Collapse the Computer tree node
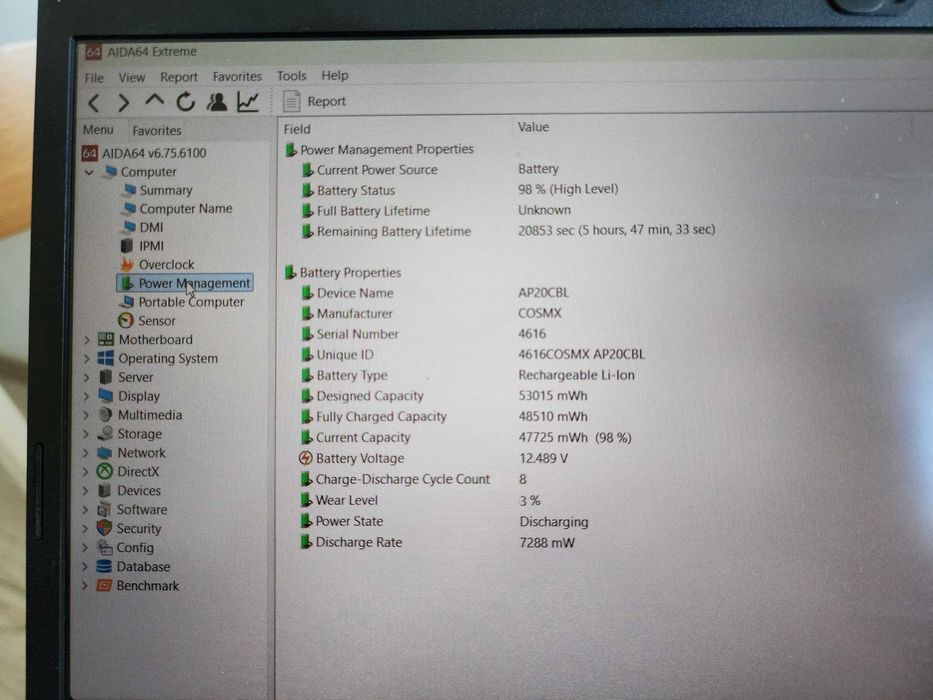The width and height of the screenshot is (933, 700). (89, 172)
